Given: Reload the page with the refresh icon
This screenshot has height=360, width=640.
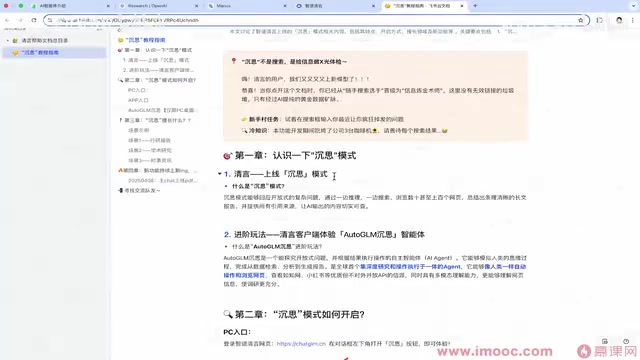Looking at the screenshot, I should (x=34, y=20).
